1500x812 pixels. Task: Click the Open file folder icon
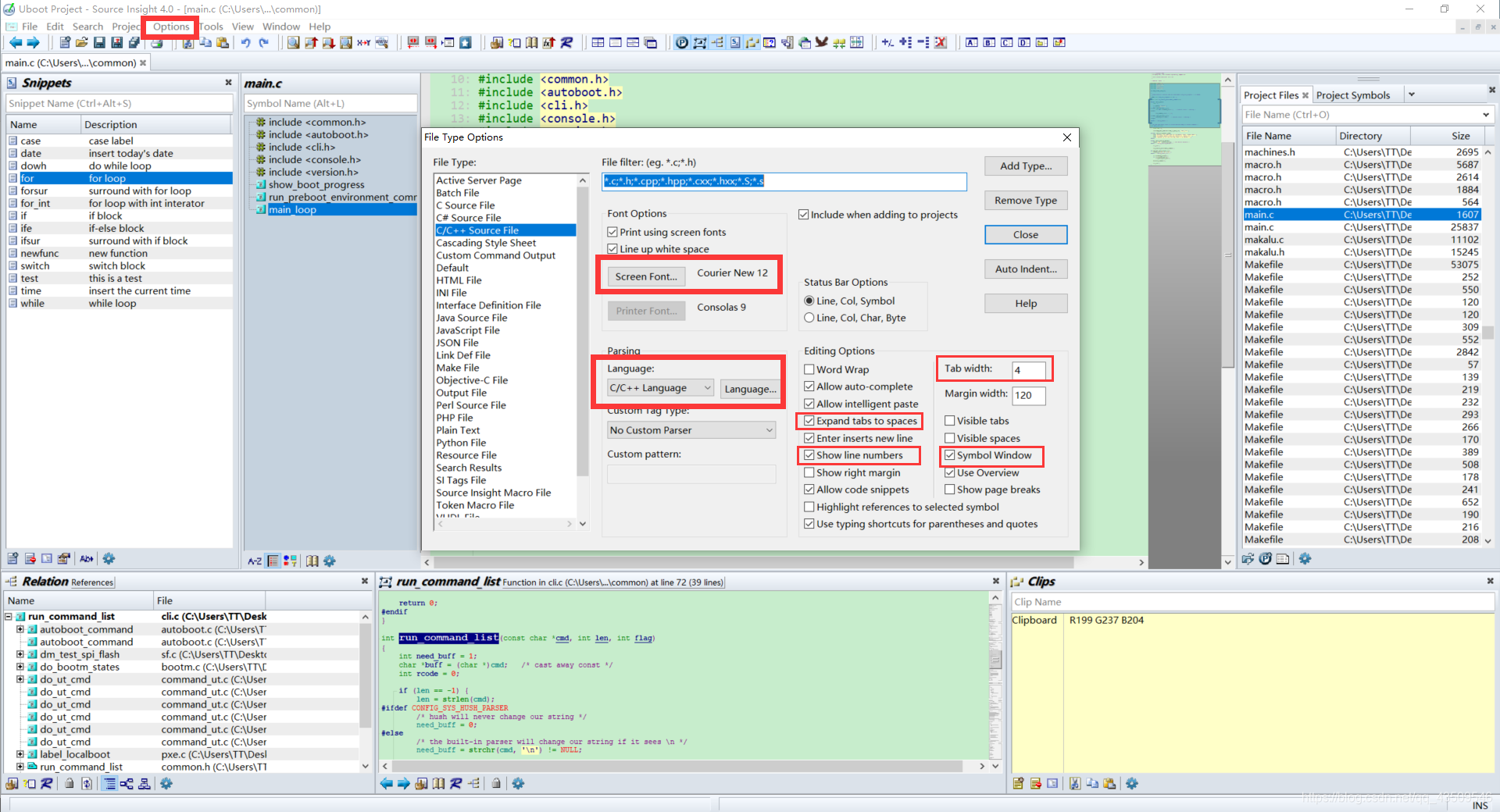click(x=81, y=42)
